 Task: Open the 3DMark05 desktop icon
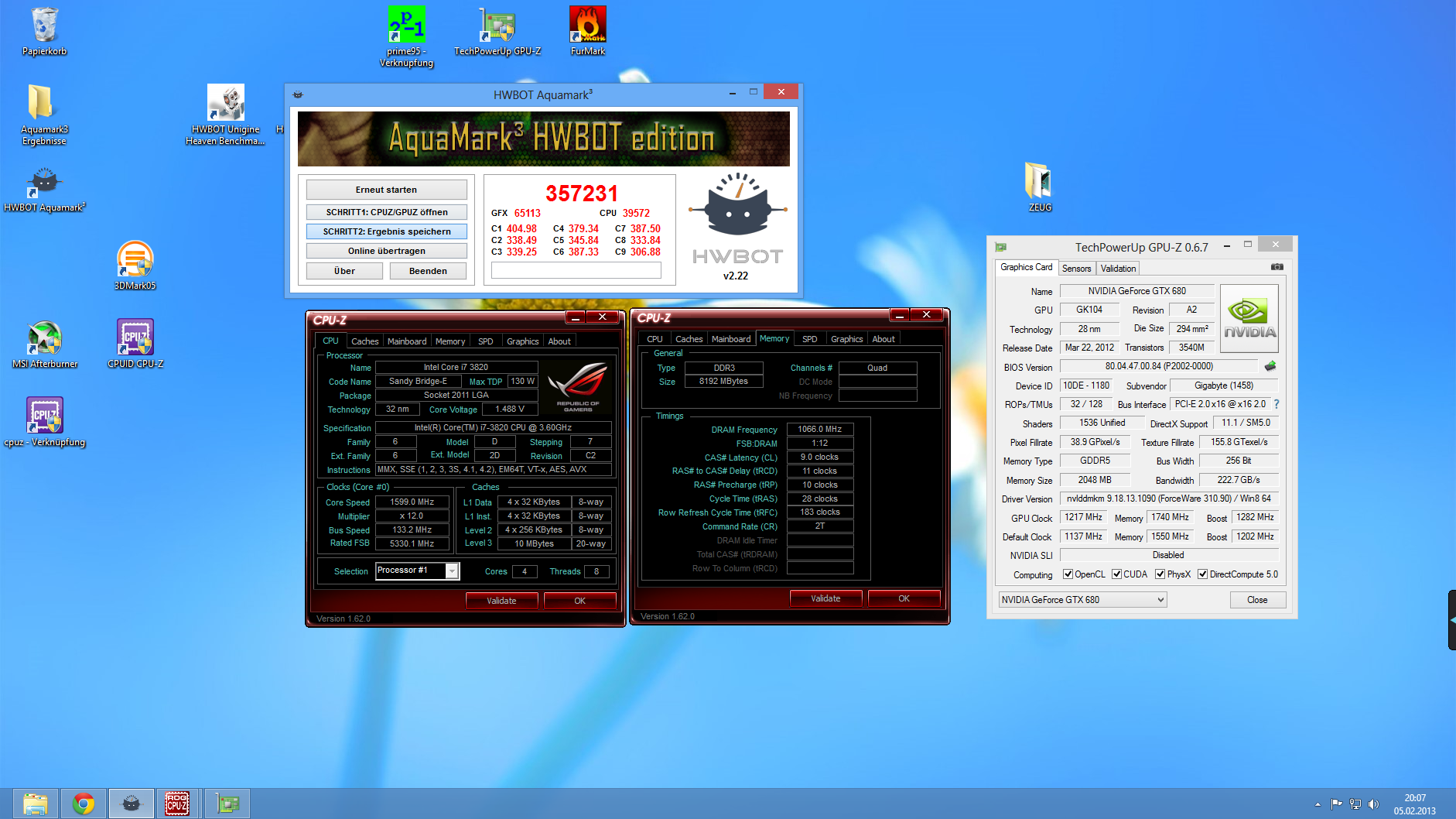135,266
